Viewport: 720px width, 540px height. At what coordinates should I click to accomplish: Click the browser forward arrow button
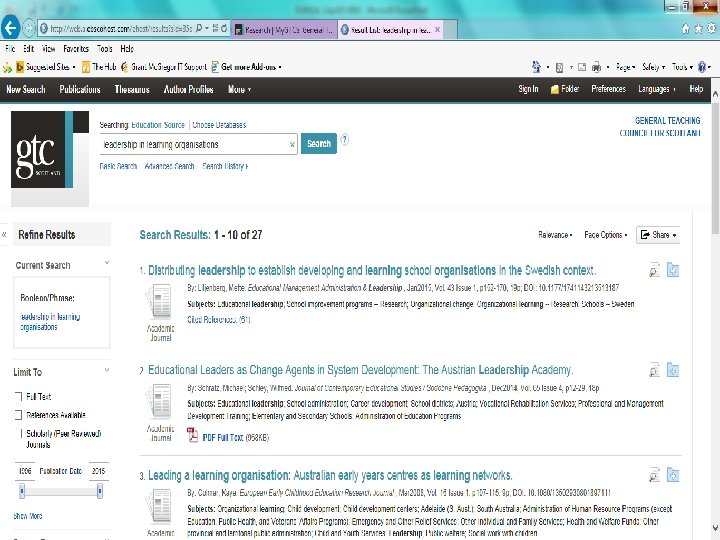click(x=29, y=28)
